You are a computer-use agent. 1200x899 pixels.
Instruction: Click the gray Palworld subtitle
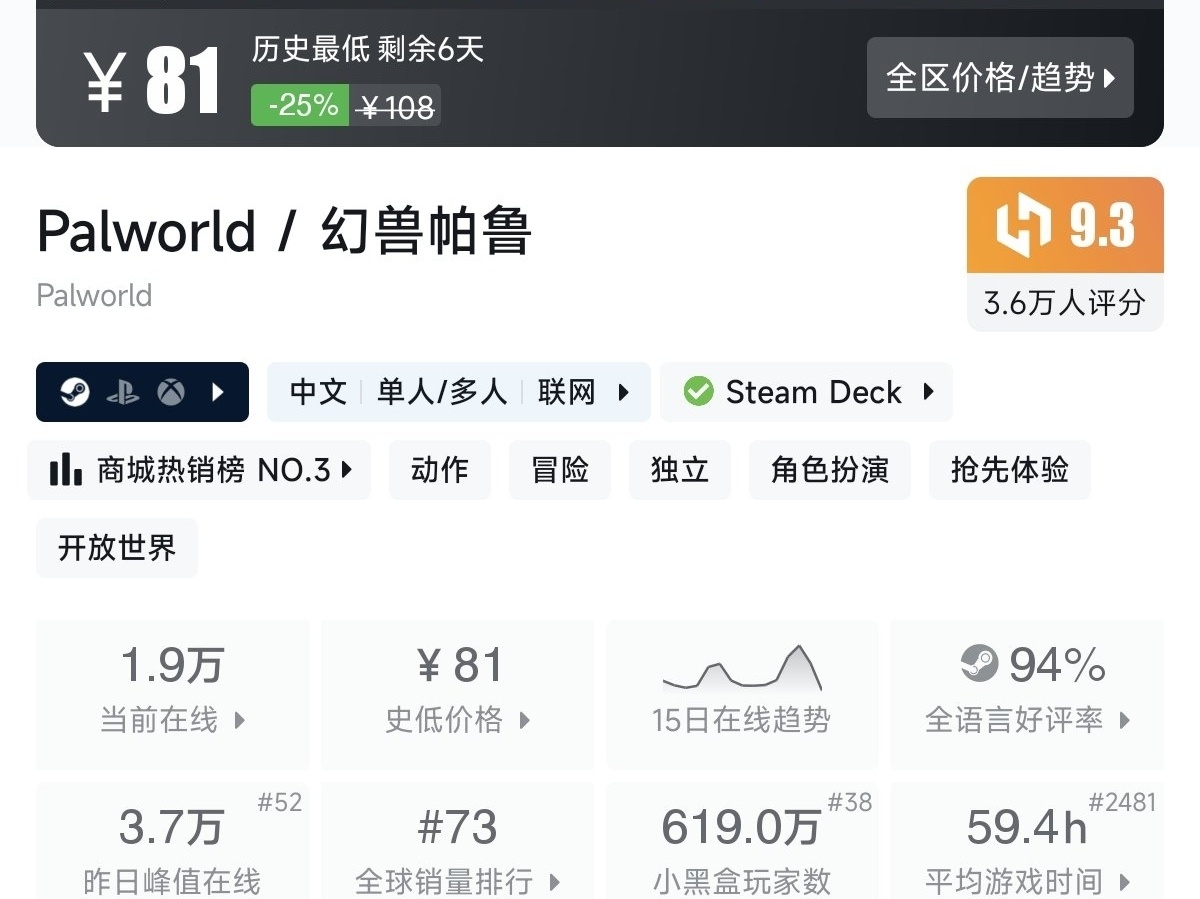[94, 296]
